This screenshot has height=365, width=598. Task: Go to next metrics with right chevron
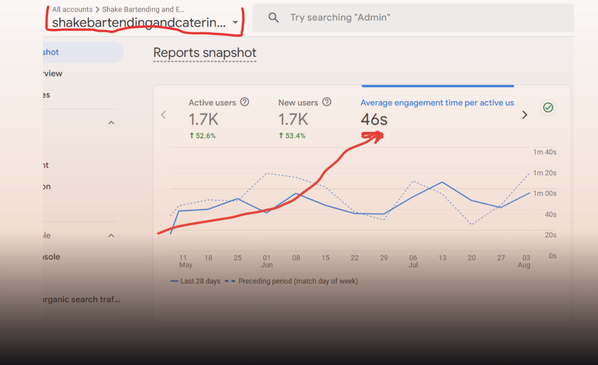pos(525,115)
